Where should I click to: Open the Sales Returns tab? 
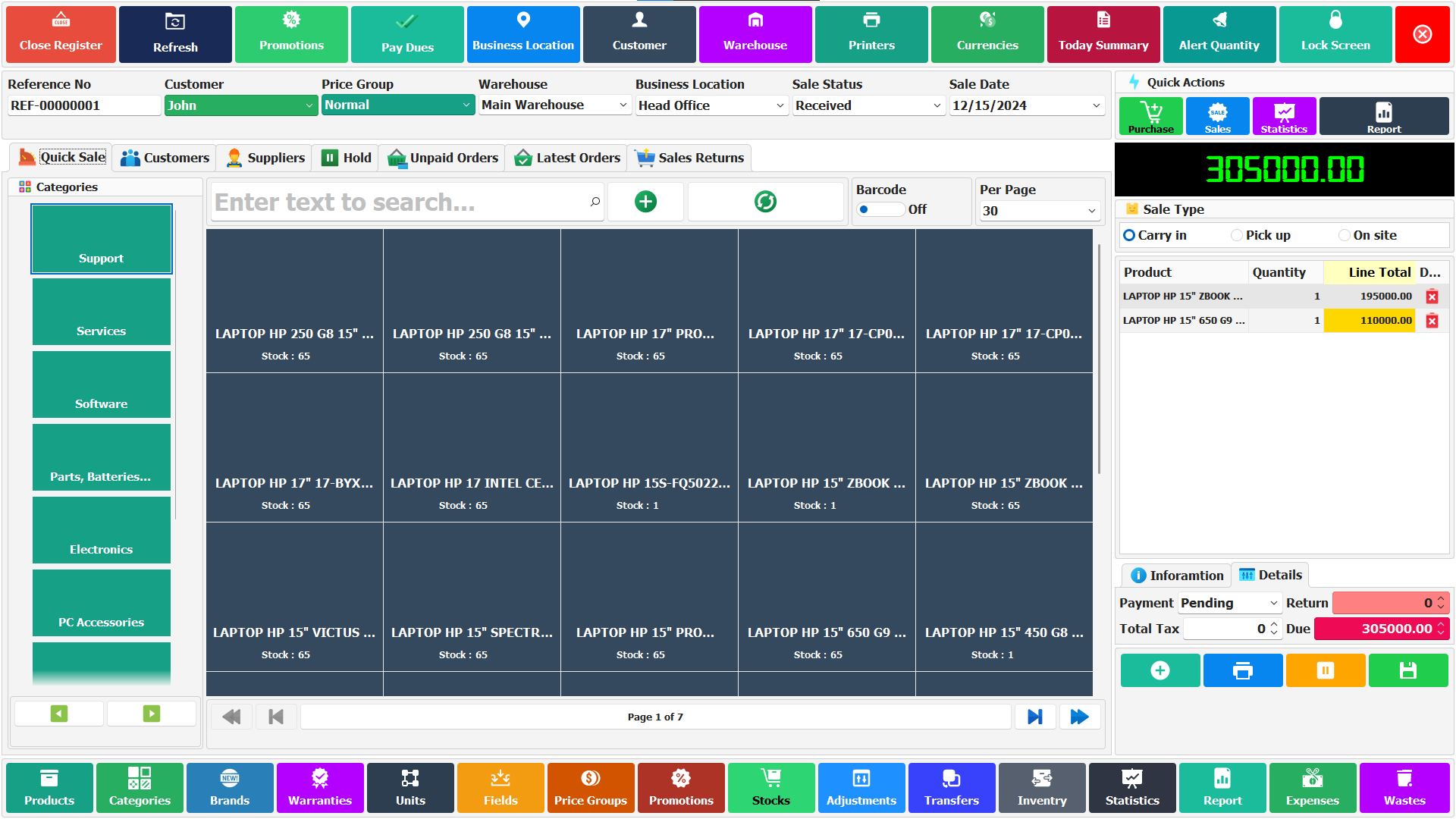tap(689, 158)
